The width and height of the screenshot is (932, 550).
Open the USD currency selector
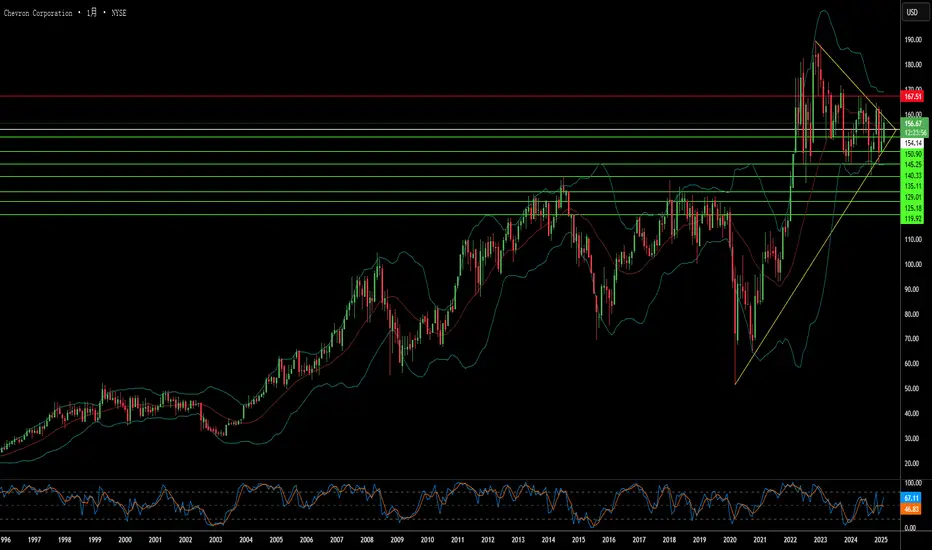point(912,13)
